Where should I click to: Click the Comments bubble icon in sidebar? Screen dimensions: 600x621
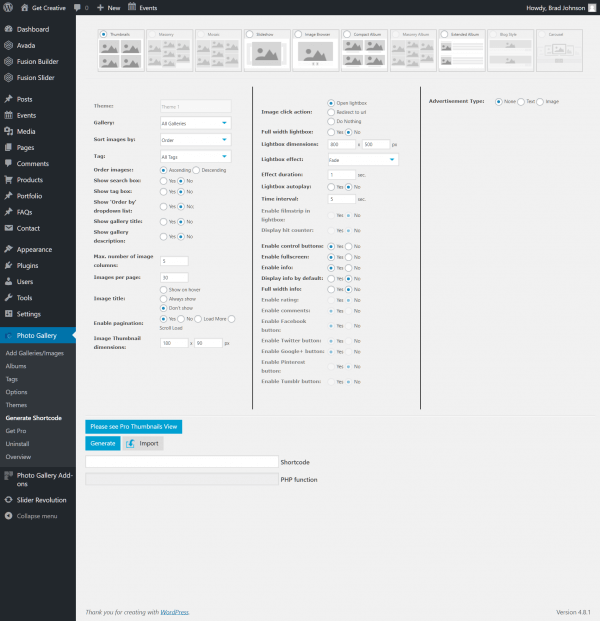point(8,163)
